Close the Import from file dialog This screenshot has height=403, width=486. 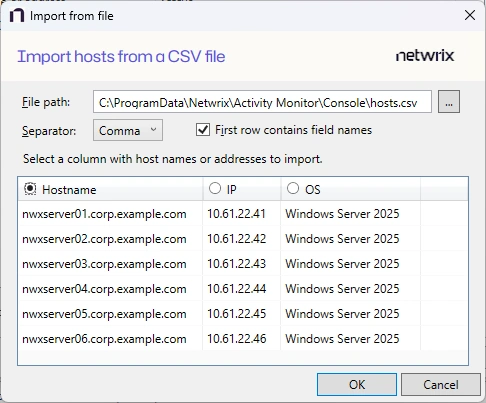(x=470, y=15)
